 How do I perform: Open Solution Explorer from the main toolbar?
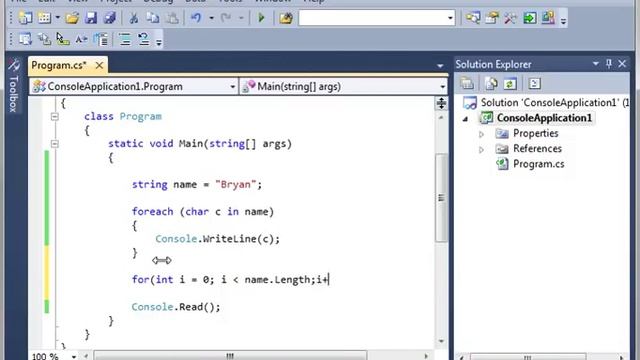click(473, 18)
